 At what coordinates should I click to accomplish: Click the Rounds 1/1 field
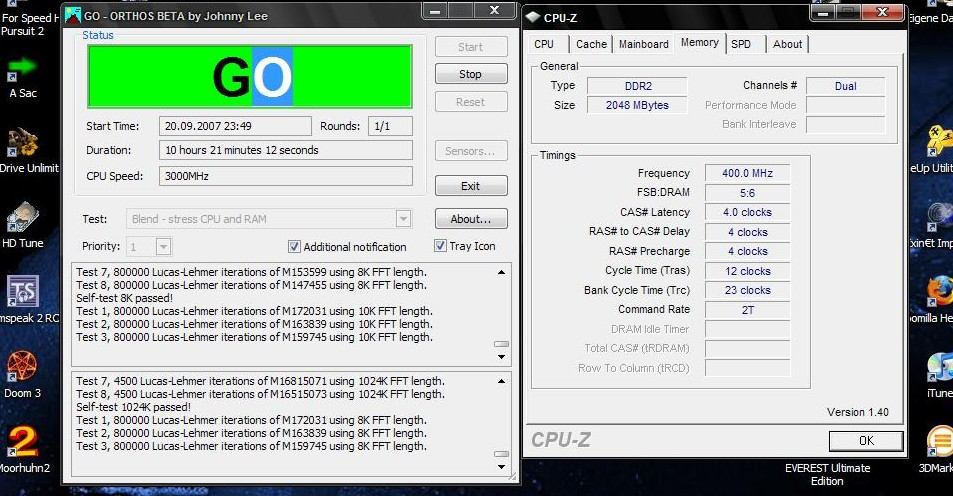(x=390, y=126)
